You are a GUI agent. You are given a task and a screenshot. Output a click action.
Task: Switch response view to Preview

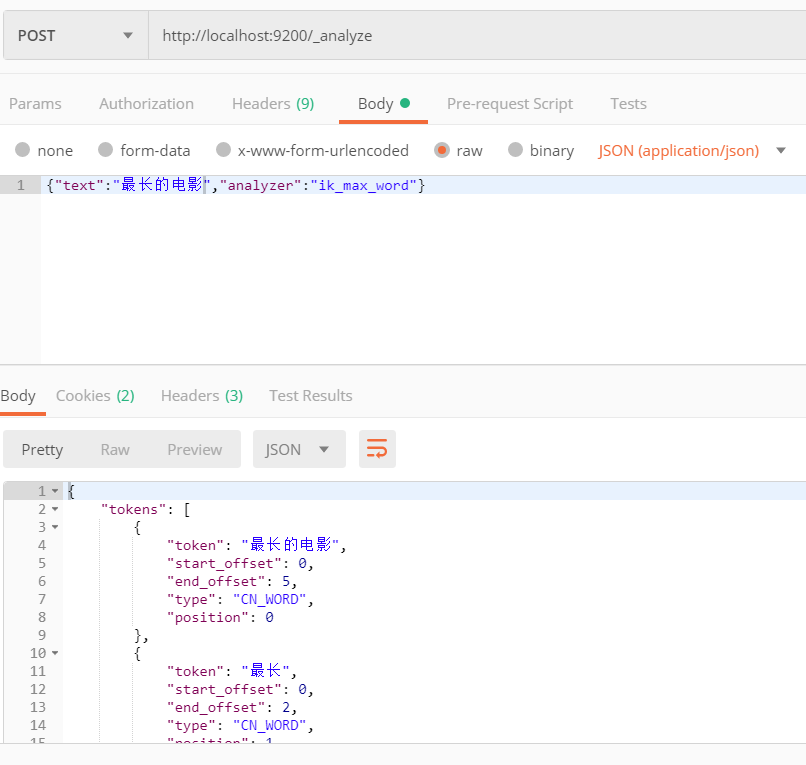pyautogui.click(x=195, y=449)
